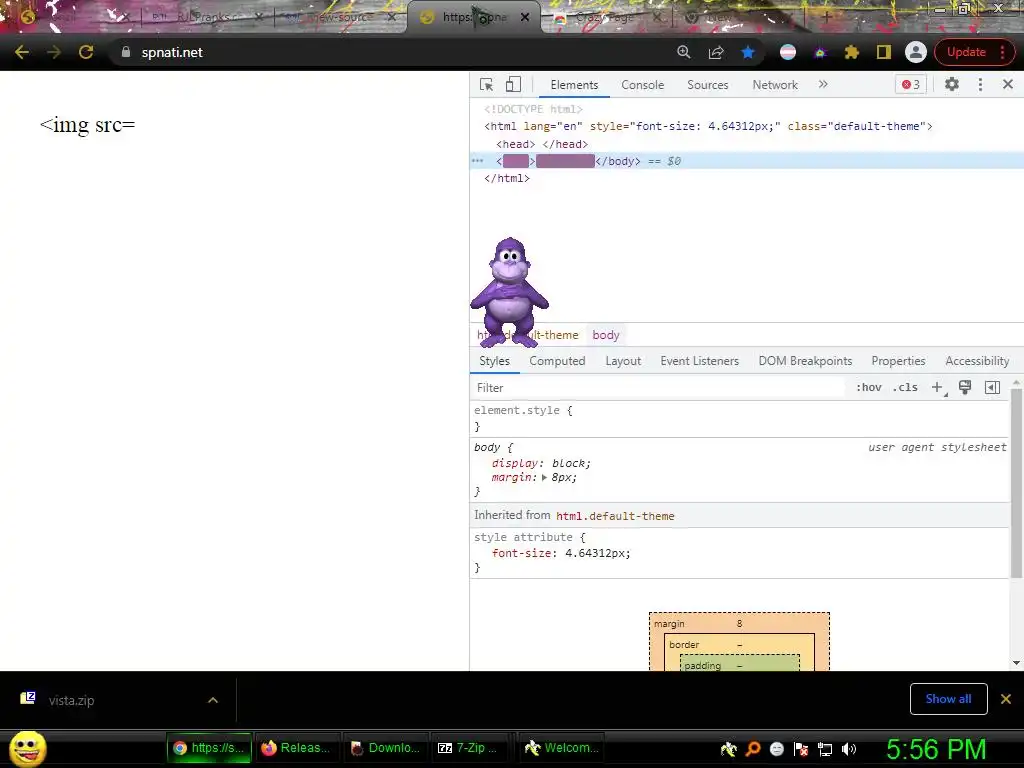
Task: Go back to the previous page
Action: (x=22, y=52)
